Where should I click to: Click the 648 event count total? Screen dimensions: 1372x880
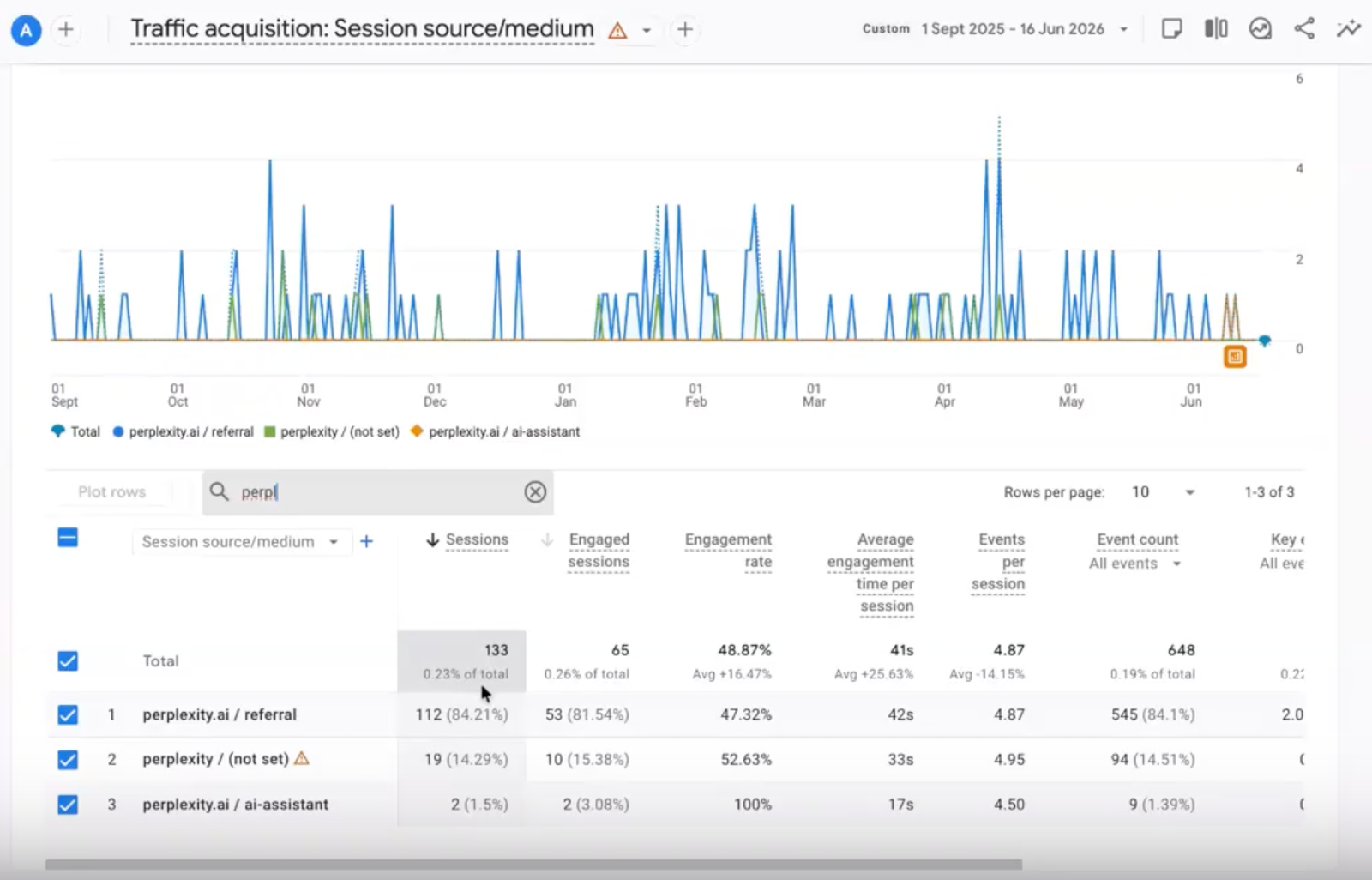click(x=1181, y=650)
